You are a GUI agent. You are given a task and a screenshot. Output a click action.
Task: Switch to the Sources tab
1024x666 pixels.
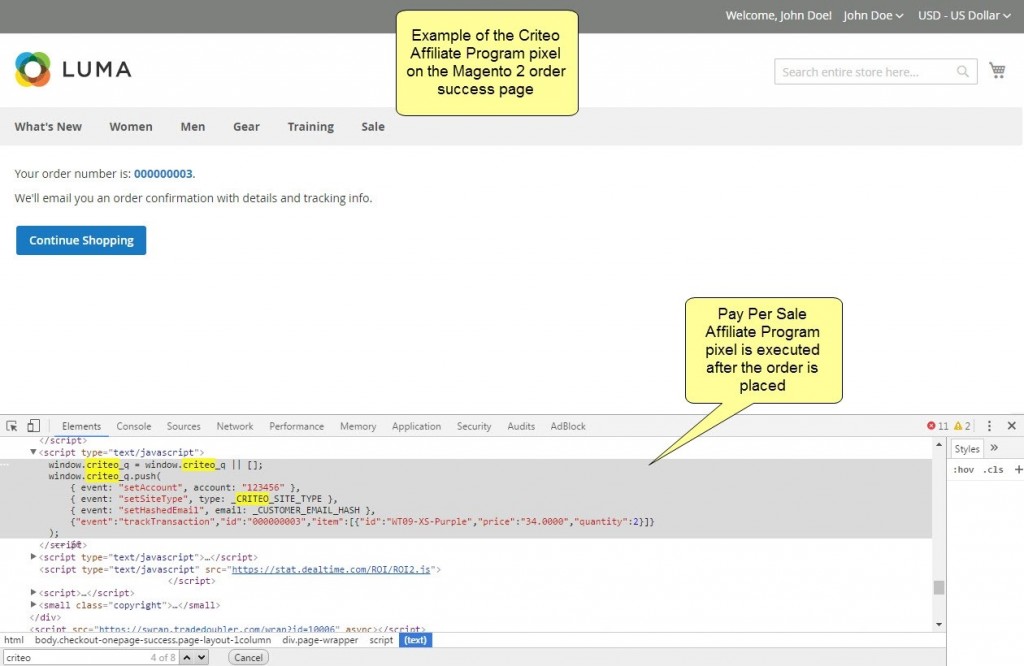pos(184,426)
